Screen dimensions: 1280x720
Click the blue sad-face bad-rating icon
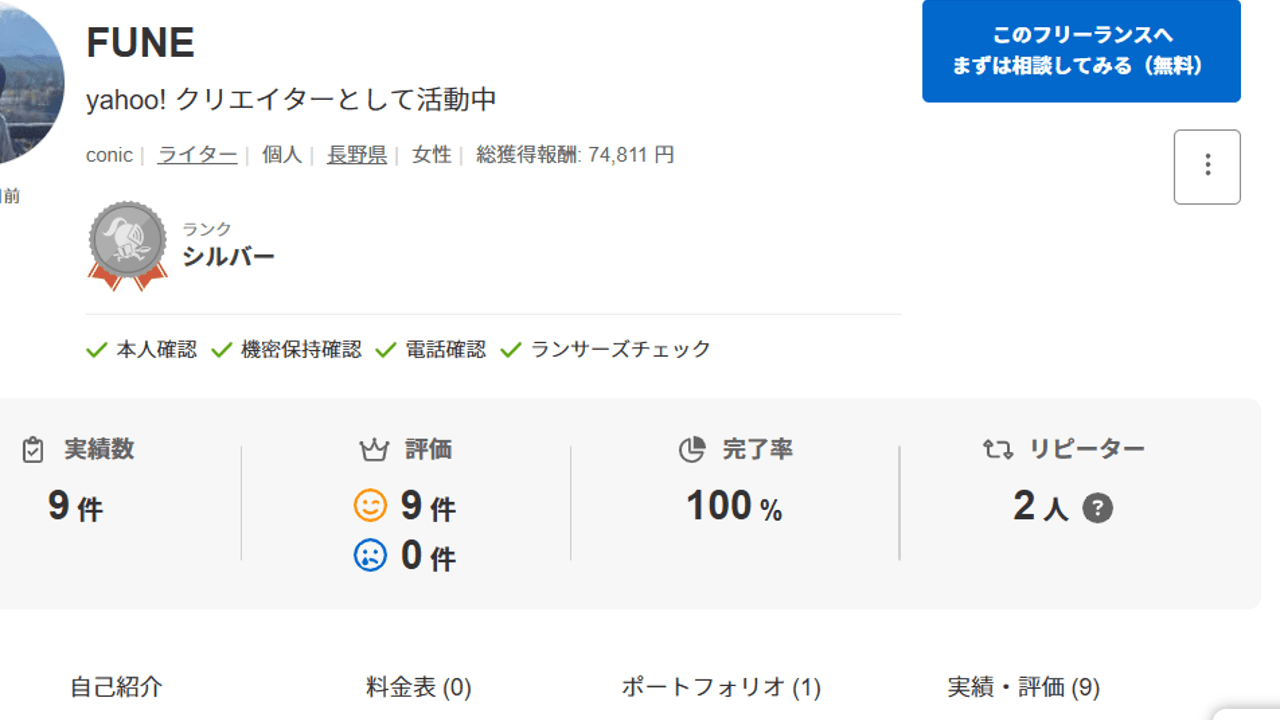[370, 555]
